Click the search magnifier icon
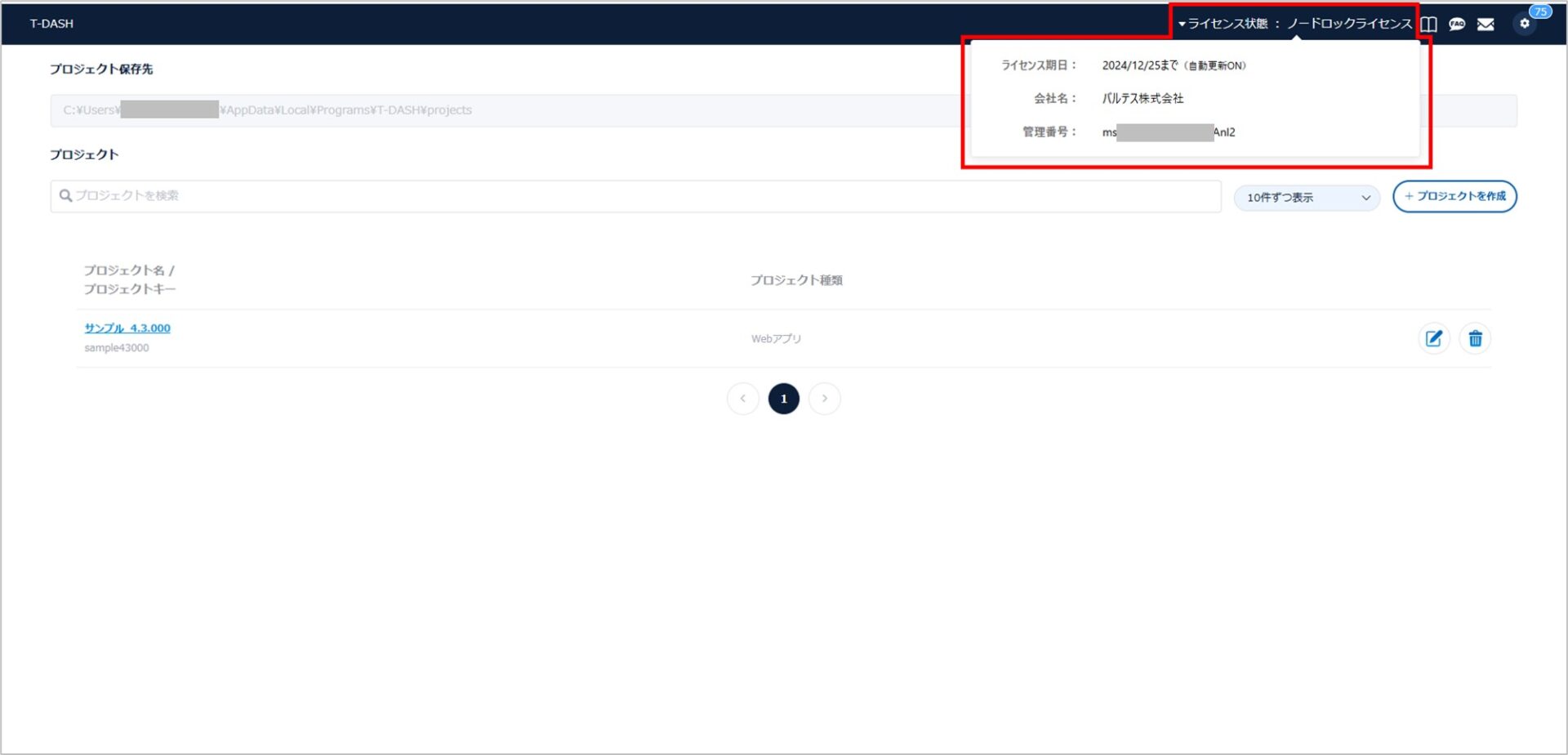This screenshot has height=755, width=1568. [65, 196]
